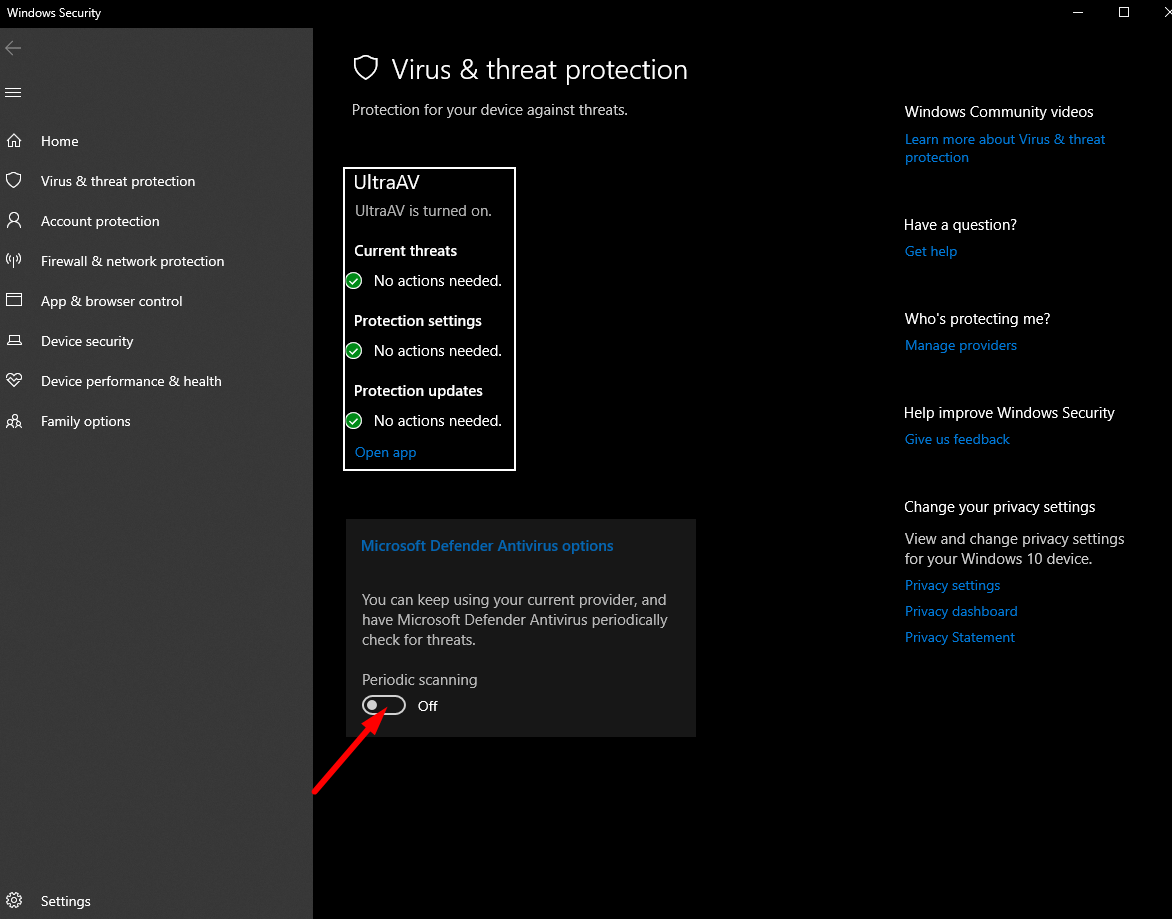This screenshot has width=1172, height=919.
Task: Open Device security section
Action: click(87, 341)
